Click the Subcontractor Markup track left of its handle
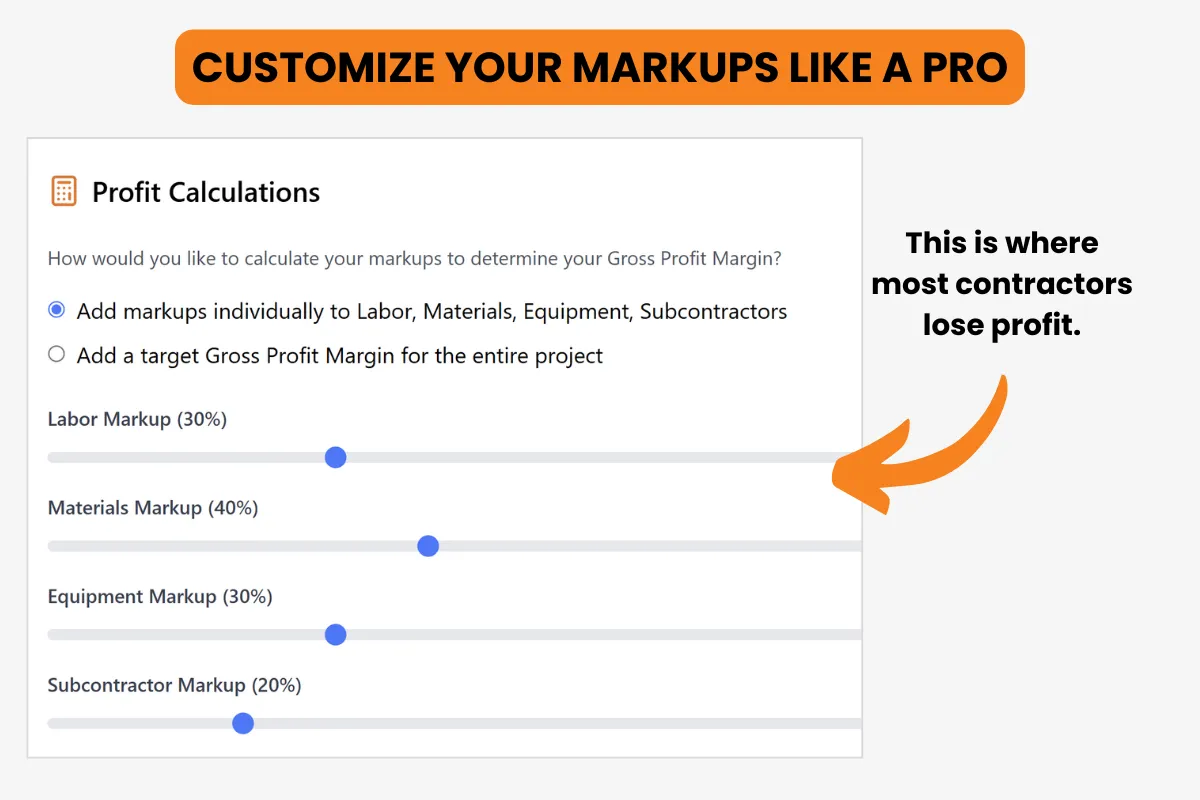1200x800 pixels. tap(140, 723)
